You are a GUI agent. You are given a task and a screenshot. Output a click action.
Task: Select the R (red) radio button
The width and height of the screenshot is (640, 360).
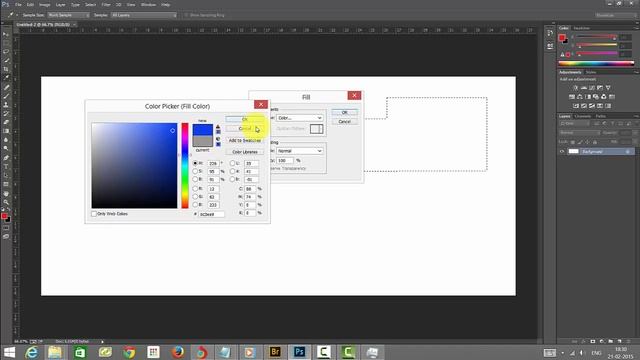[195, 189]
